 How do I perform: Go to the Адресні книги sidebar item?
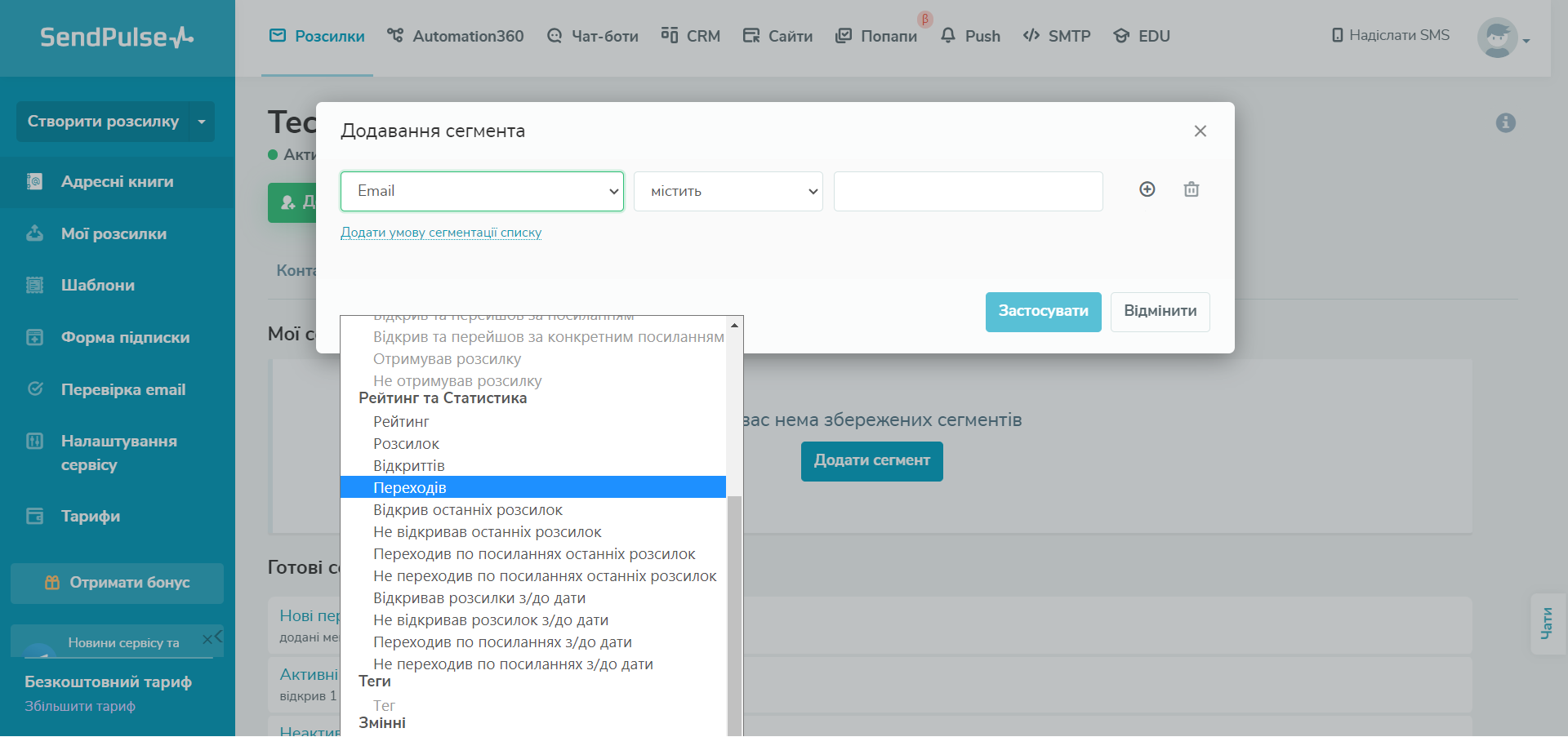118,181
